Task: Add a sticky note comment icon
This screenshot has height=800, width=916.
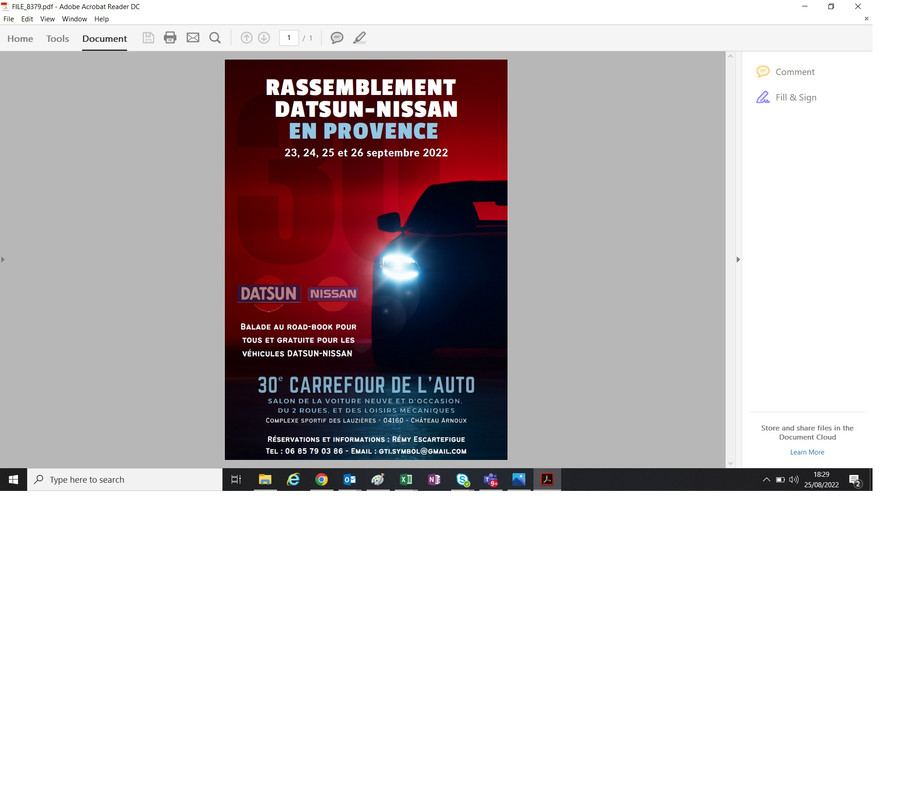Action: point(337,38)
